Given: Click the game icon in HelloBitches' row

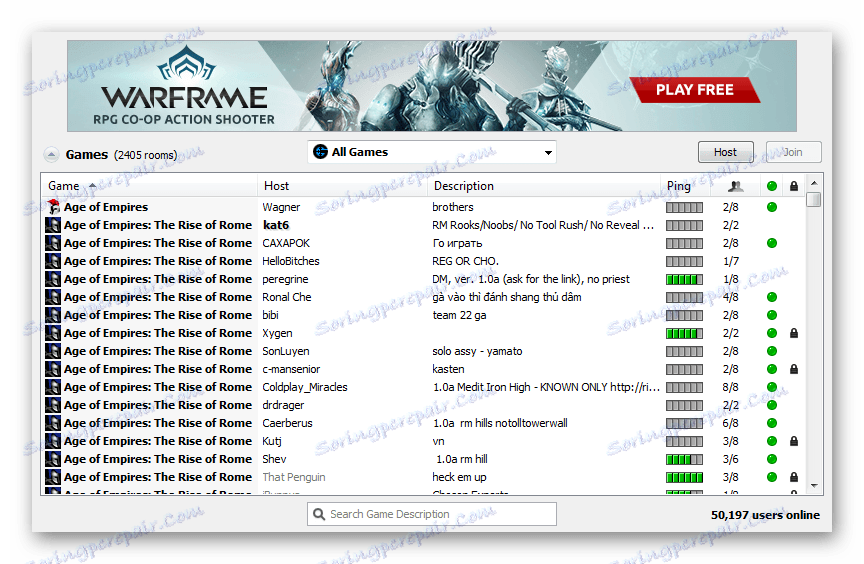Looking at the screenshot, I should click(x=53, y=261).
